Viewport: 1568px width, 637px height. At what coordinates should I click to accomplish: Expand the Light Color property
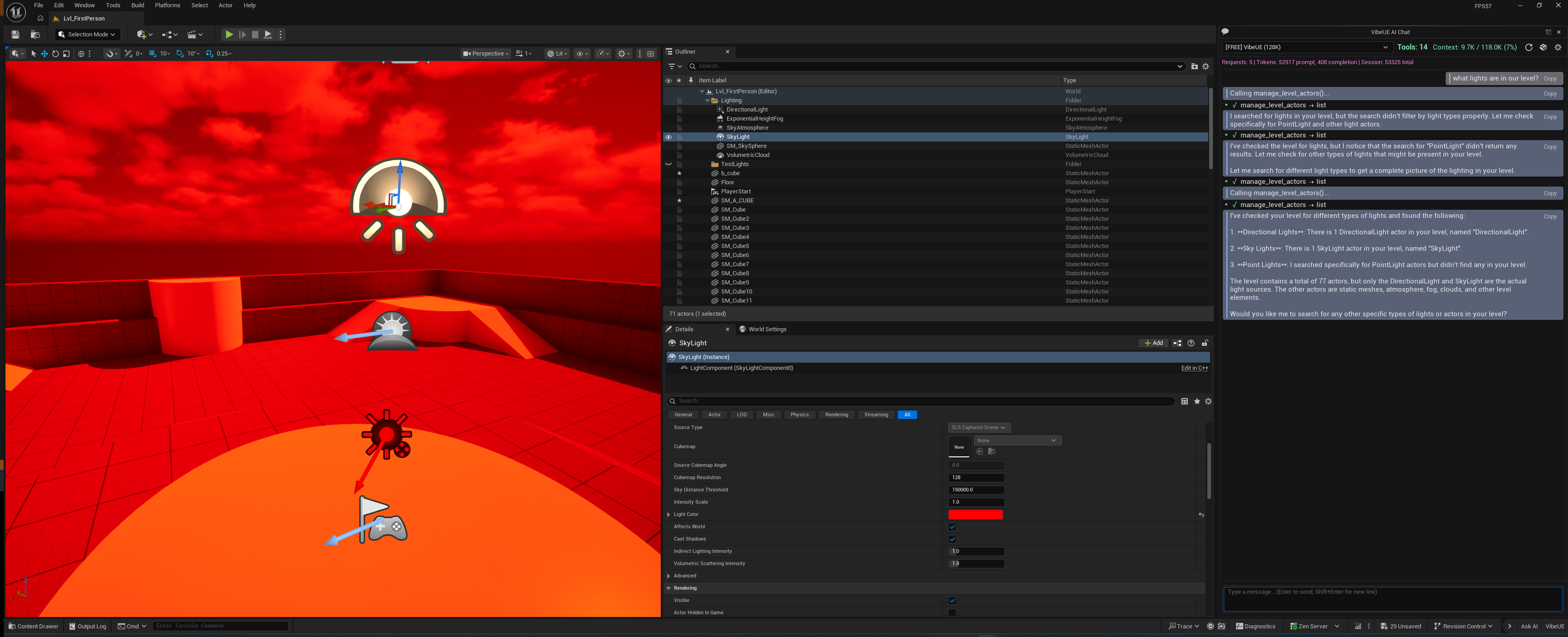pyautogui.click(x=669, y=515)
